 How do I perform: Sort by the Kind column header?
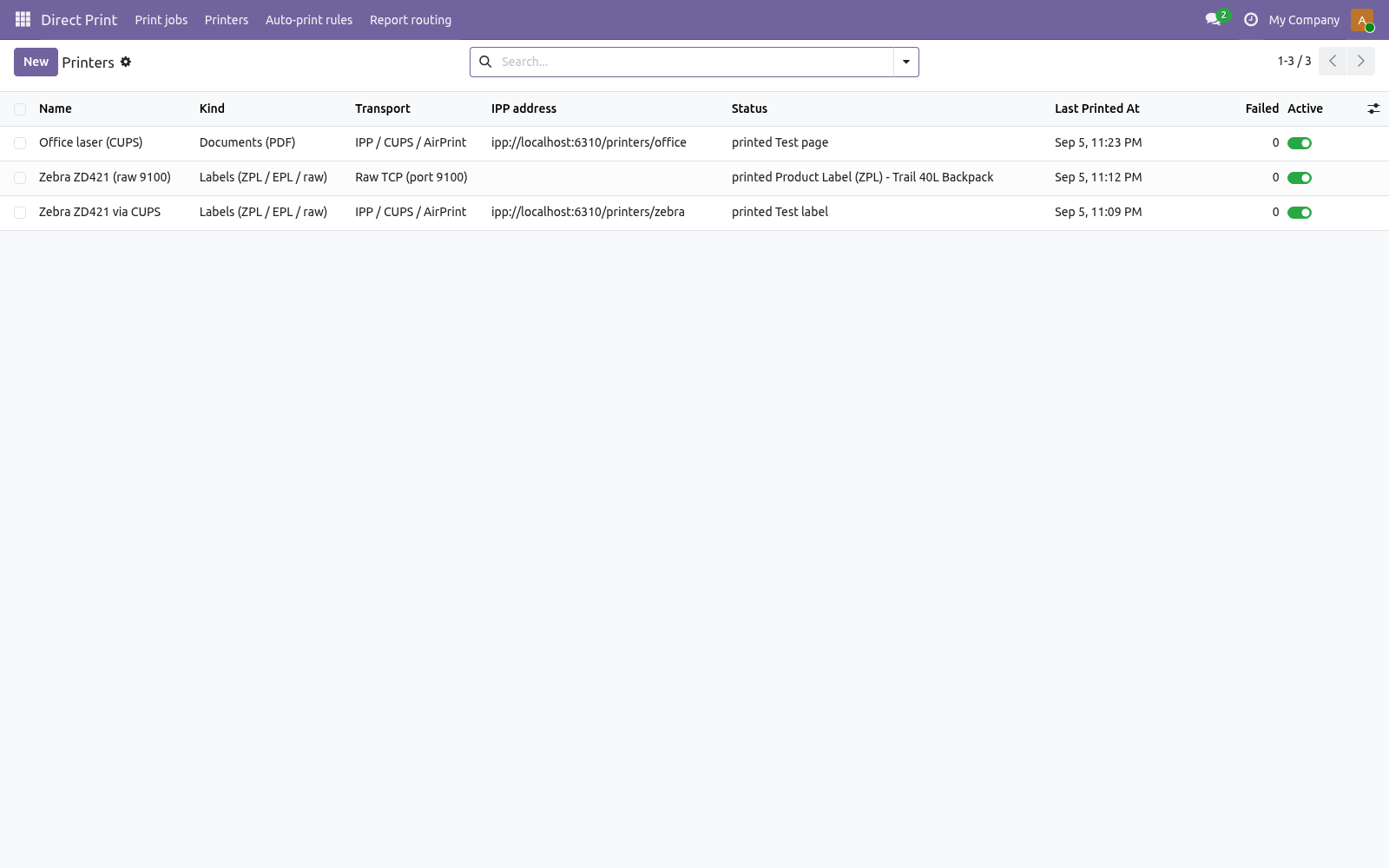tap(212, 108)
